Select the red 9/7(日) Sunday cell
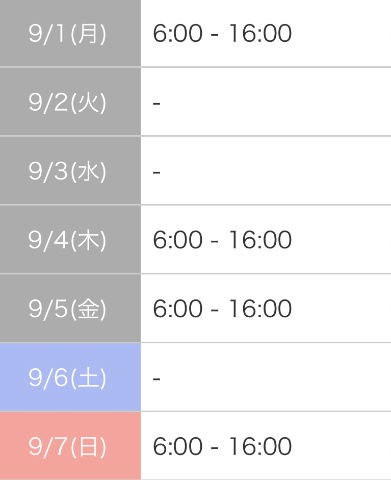The width and height of the screenshot is (391, 480). tap(70, 446)
